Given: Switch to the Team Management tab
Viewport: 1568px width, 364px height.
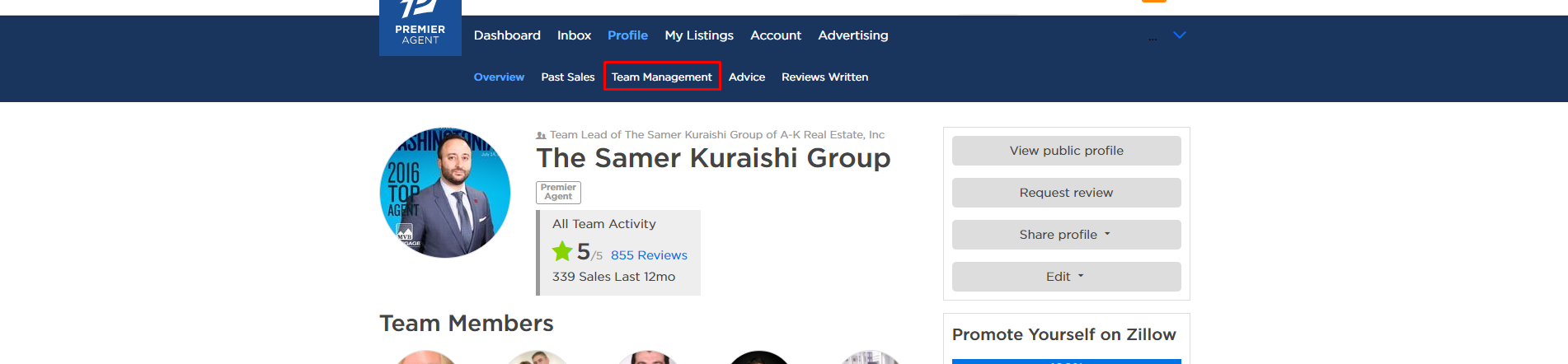Looking at the screenshot, I should (661, 77).
